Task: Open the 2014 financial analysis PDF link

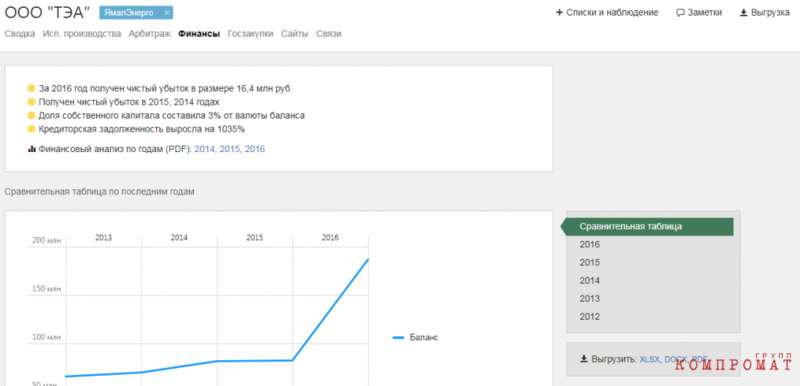Action: pyautogui.click(x=205, y=149)
